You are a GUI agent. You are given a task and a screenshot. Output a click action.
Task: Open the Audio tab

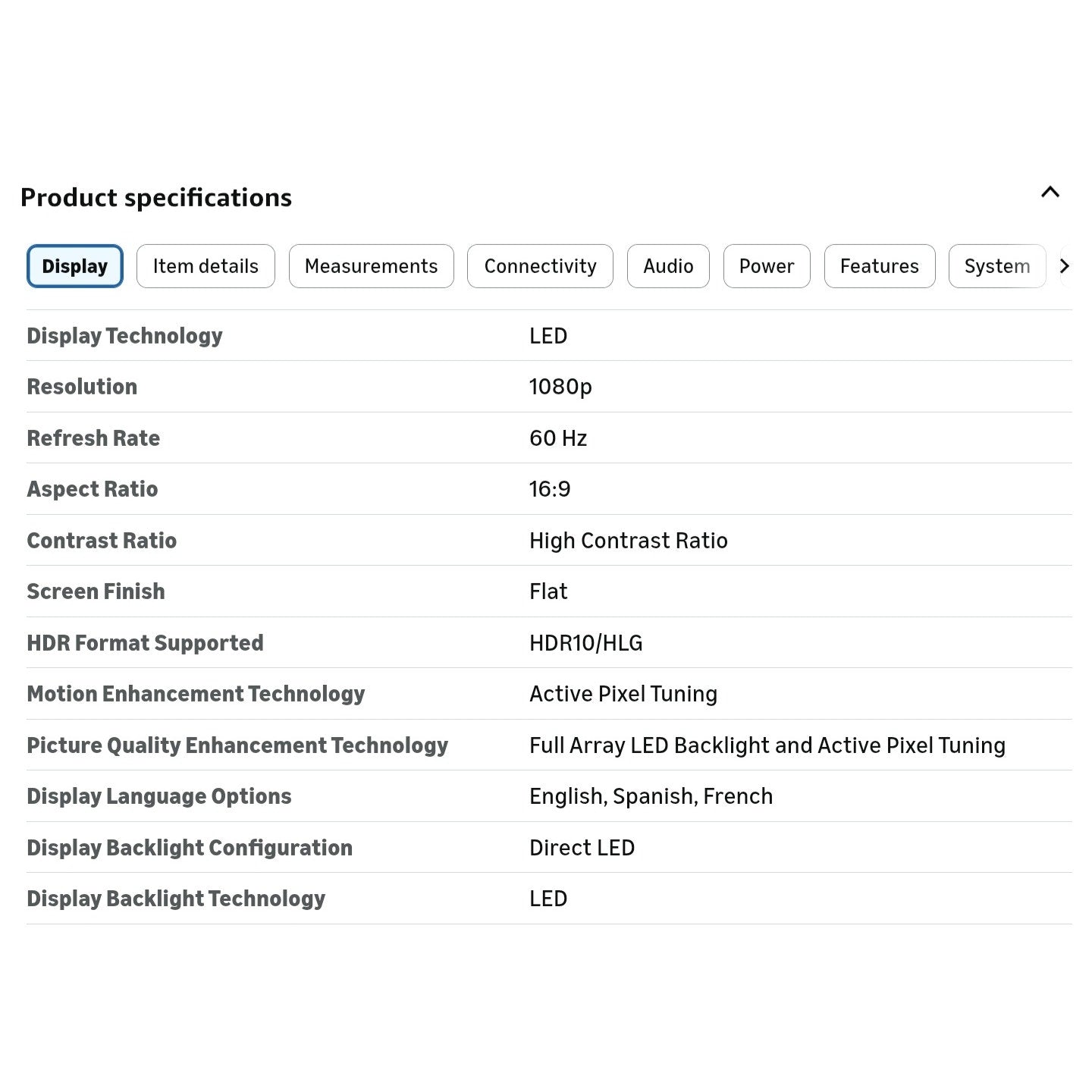(x=668, y=266)
